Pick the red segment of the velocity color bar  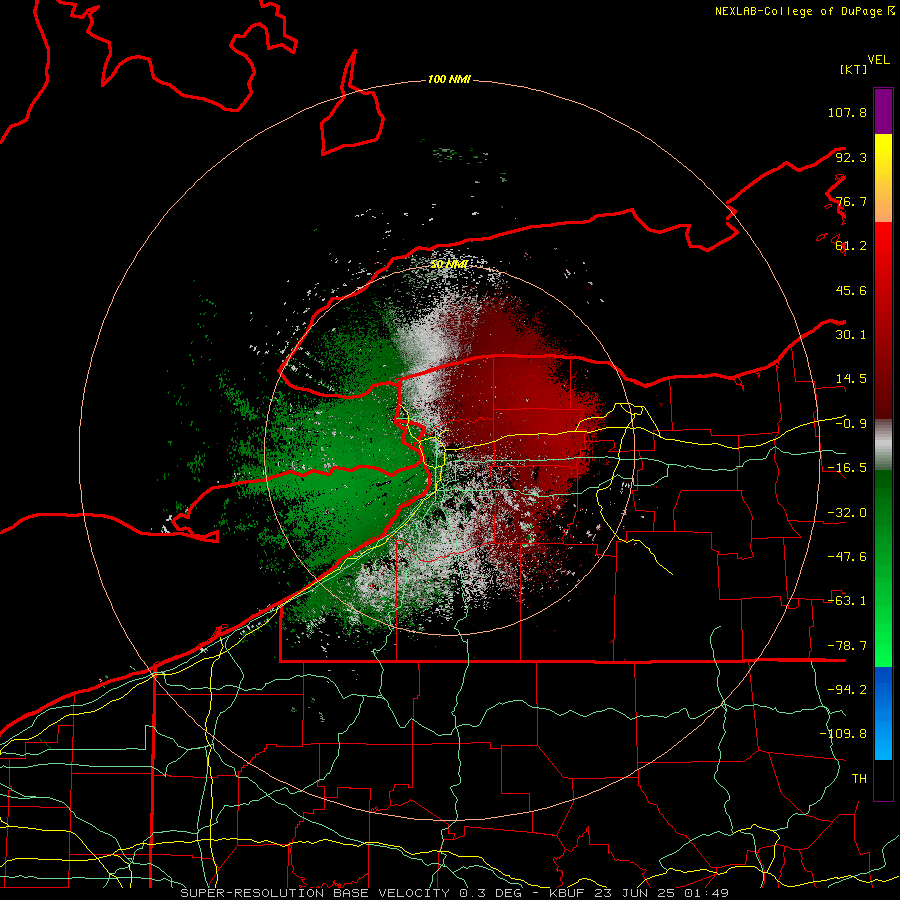click(883, 320)
